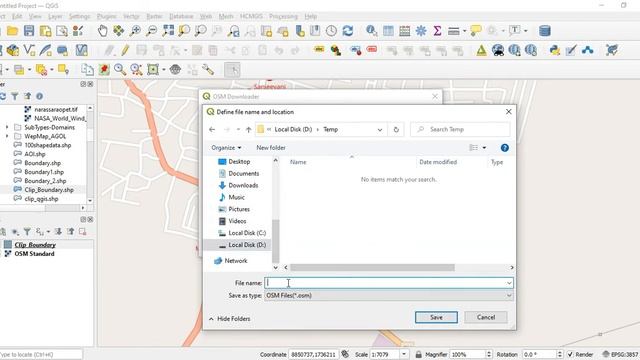Click the layers panel filter legend icon
Screen dimensions: 640x360
(x=27, y=232)
